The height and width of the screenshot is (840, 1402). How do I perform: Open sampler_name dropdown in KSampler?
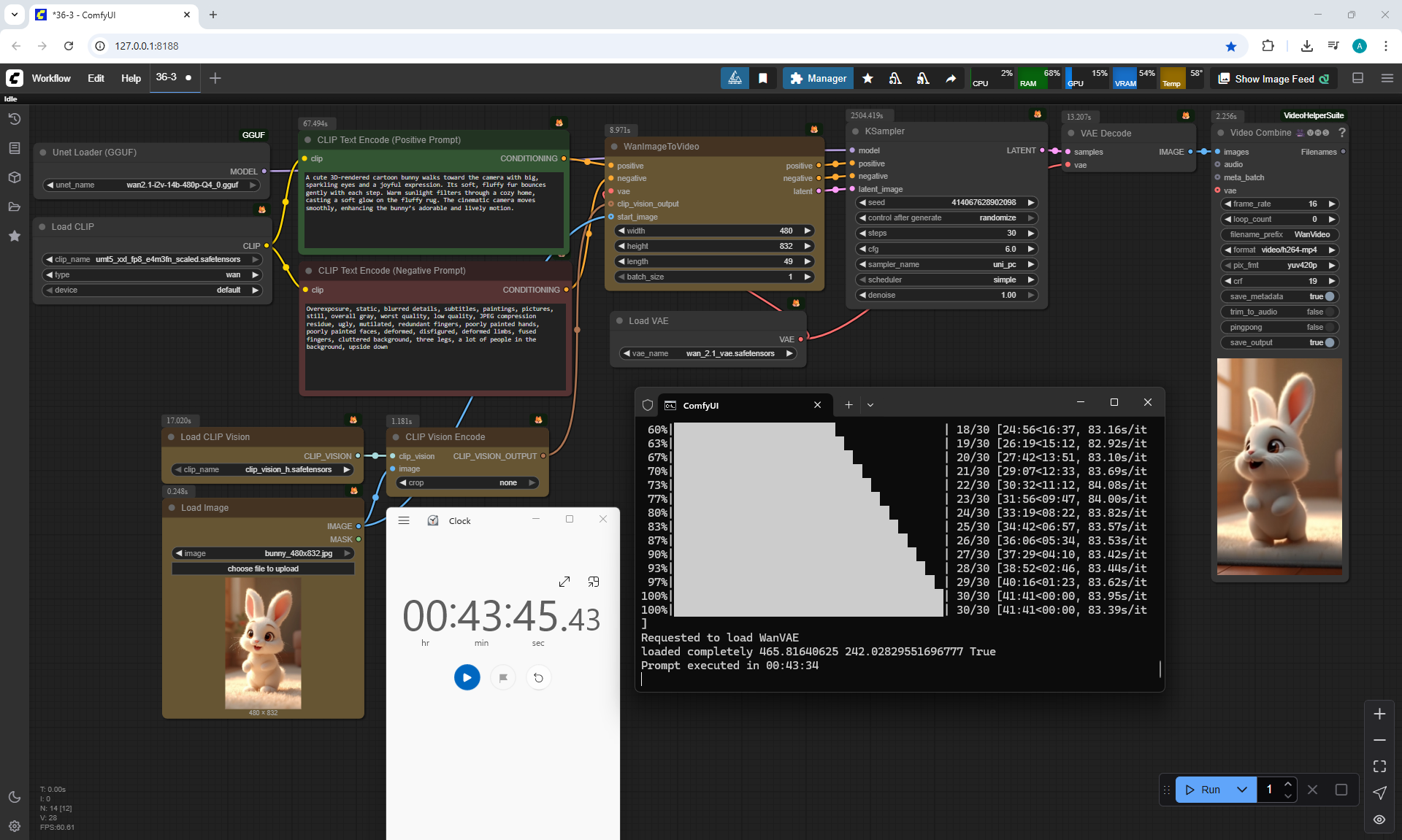[948, 264]
